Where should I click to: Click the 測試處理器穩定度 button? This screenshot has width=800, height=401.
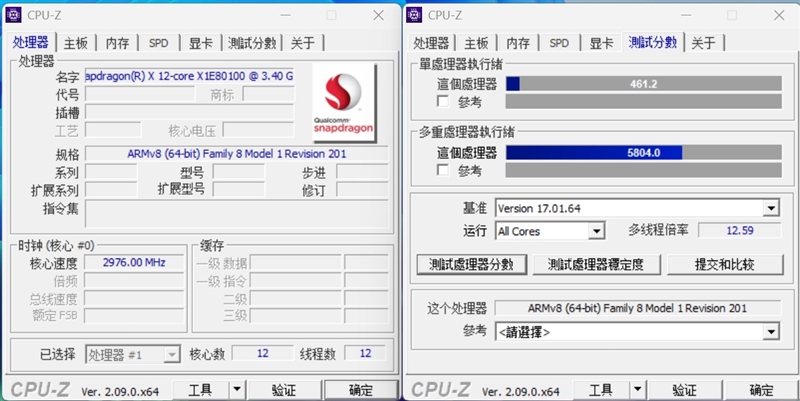click(596, 264)
